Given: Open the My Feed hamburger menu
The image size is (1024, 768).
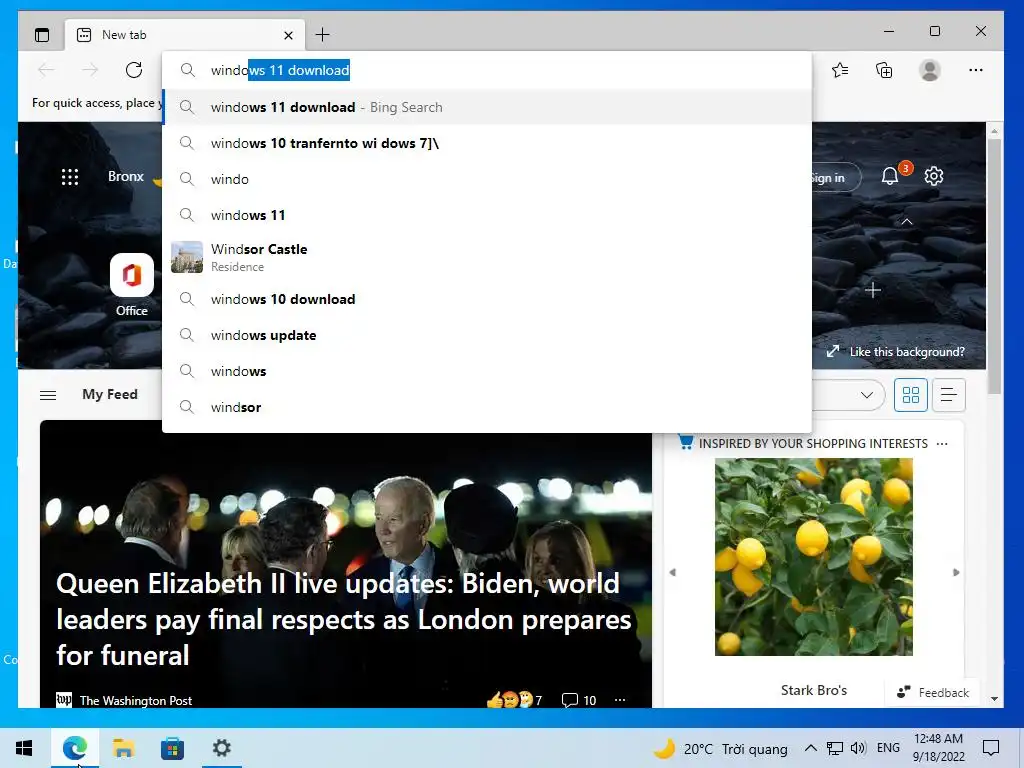Looking at the screenshot, I should click(48, 395).
